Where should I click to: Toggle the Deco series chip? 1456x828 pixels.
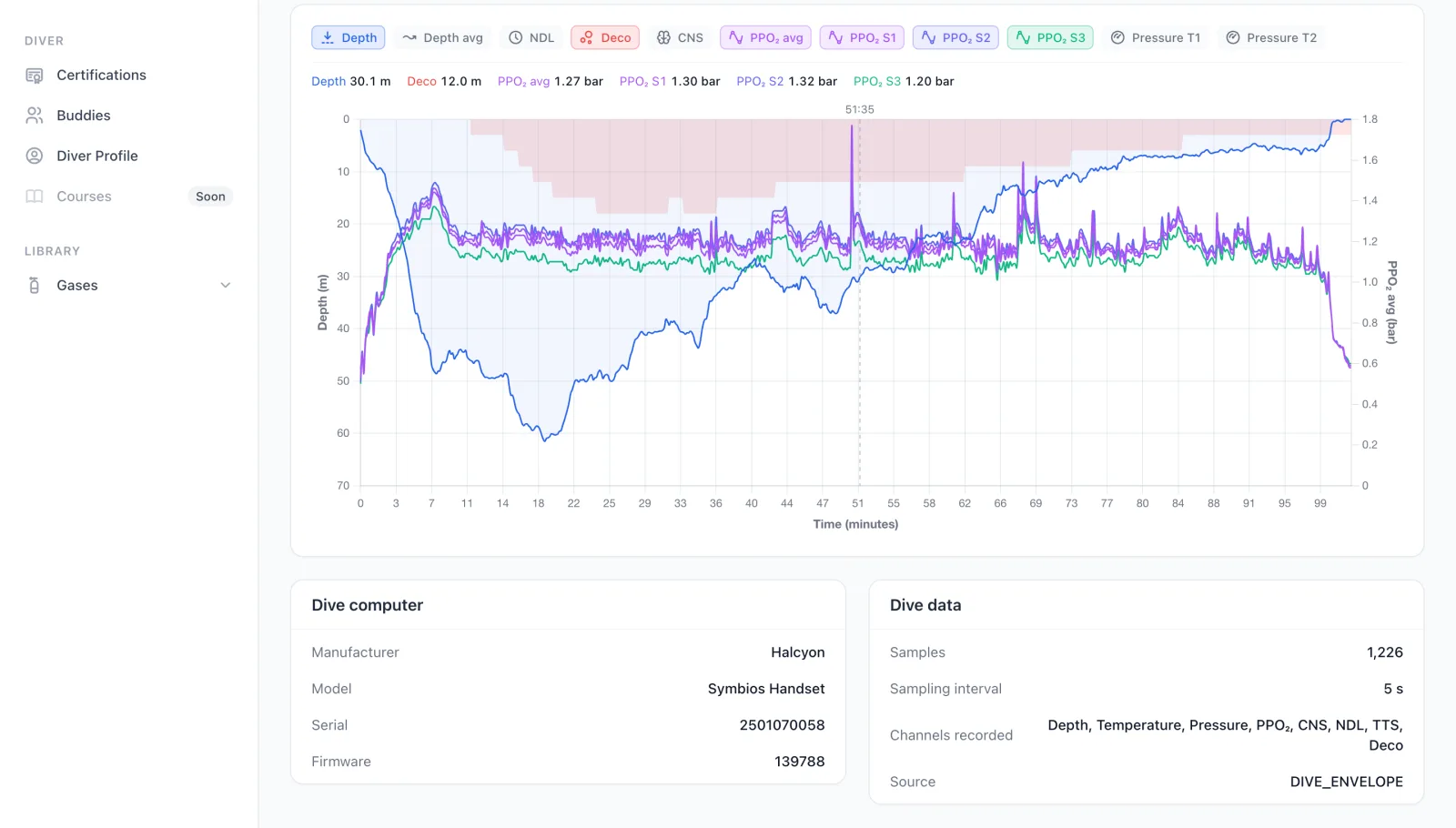[605, 37]
